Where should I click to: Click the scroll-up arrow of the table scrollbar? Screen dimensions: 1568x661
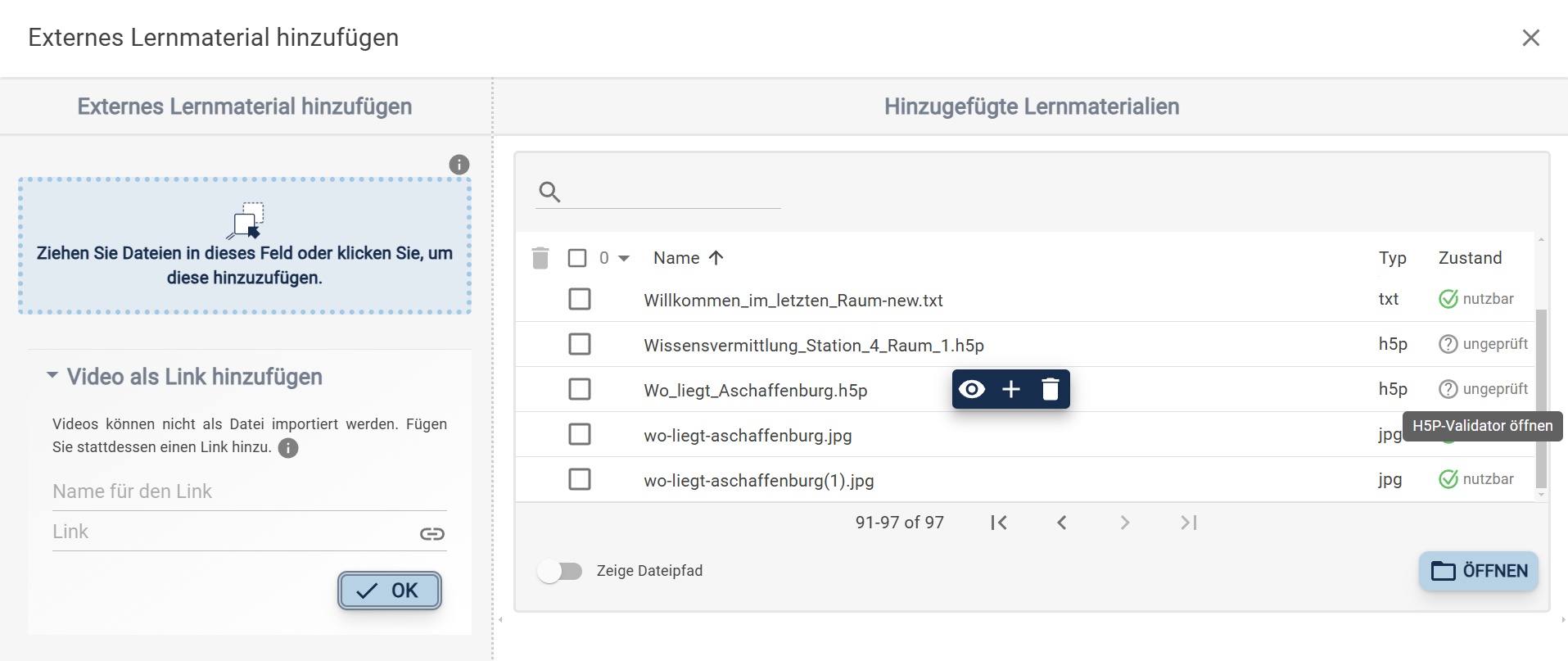click(1541, 239)
